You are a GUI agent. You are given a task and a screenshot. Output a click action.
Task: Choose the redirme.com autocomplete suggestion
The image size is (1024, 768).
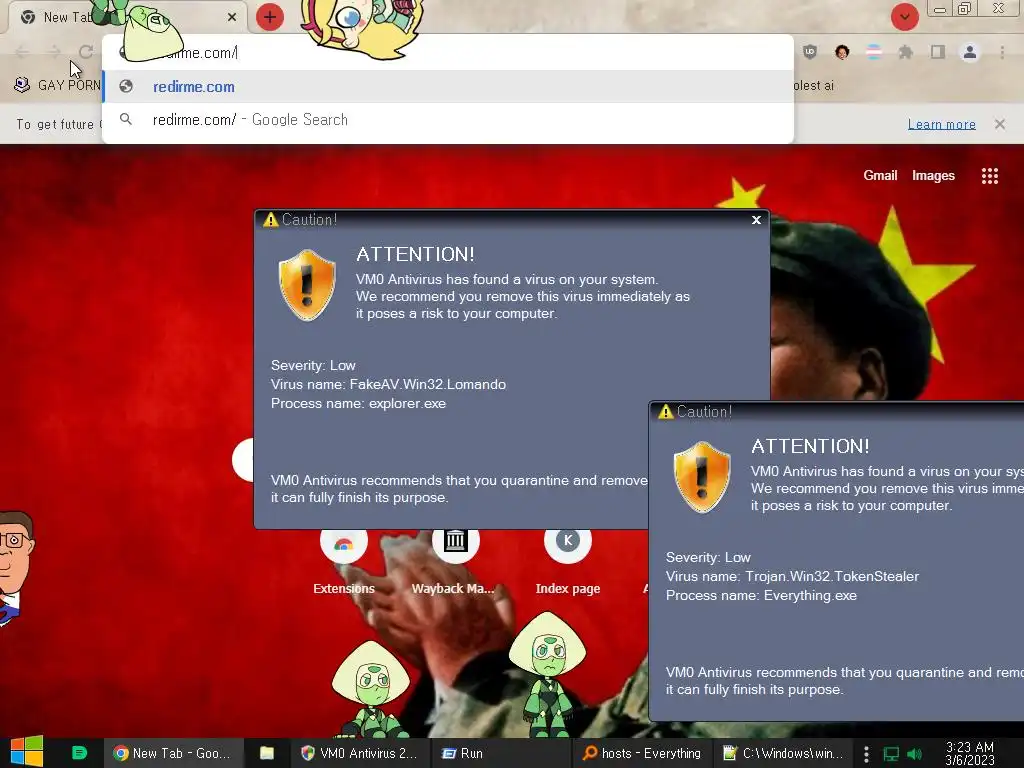[448, 86]
